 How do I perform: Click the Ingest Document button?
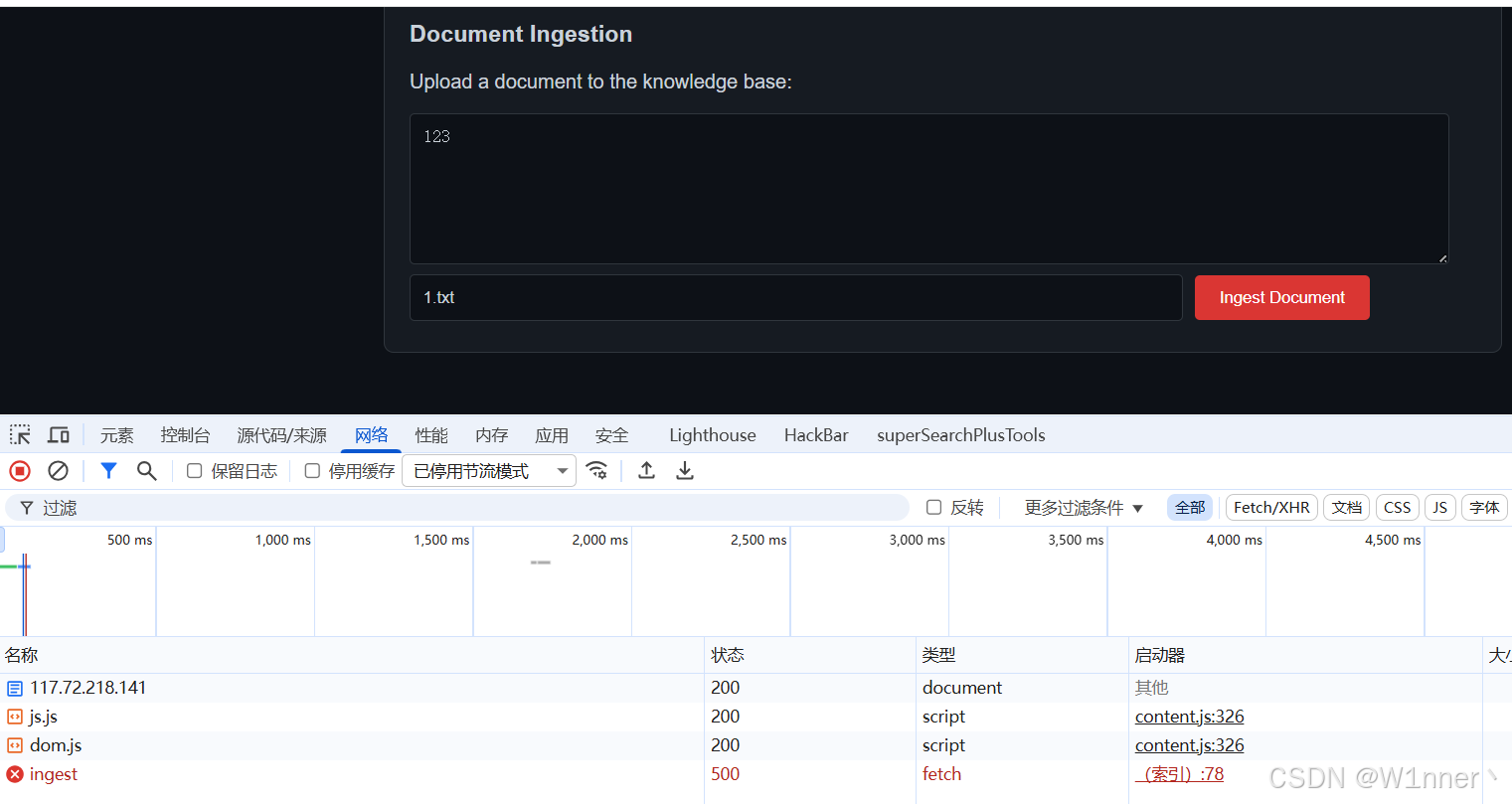click(x=1282, y=297)
